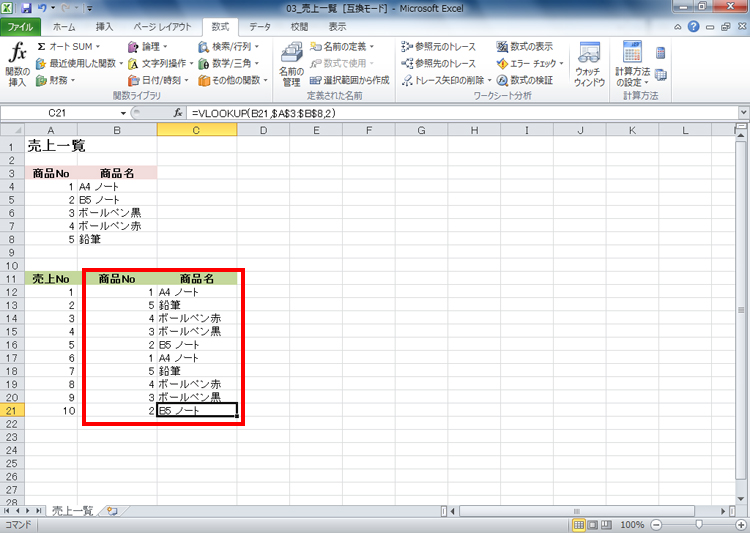Open Customize Quick Access Toolbar dropdown
The width and height of the screenshot is (750, 533).
point(90,8)
